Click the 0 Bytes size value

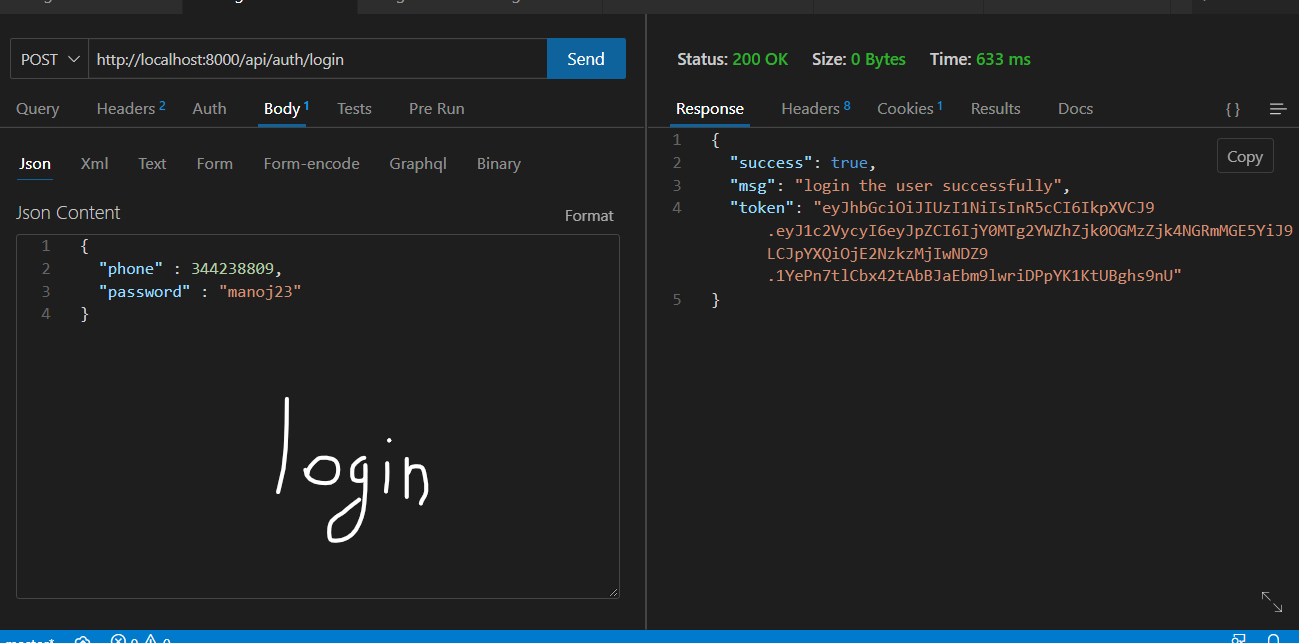pyautogui.click(x=878, y=59)
